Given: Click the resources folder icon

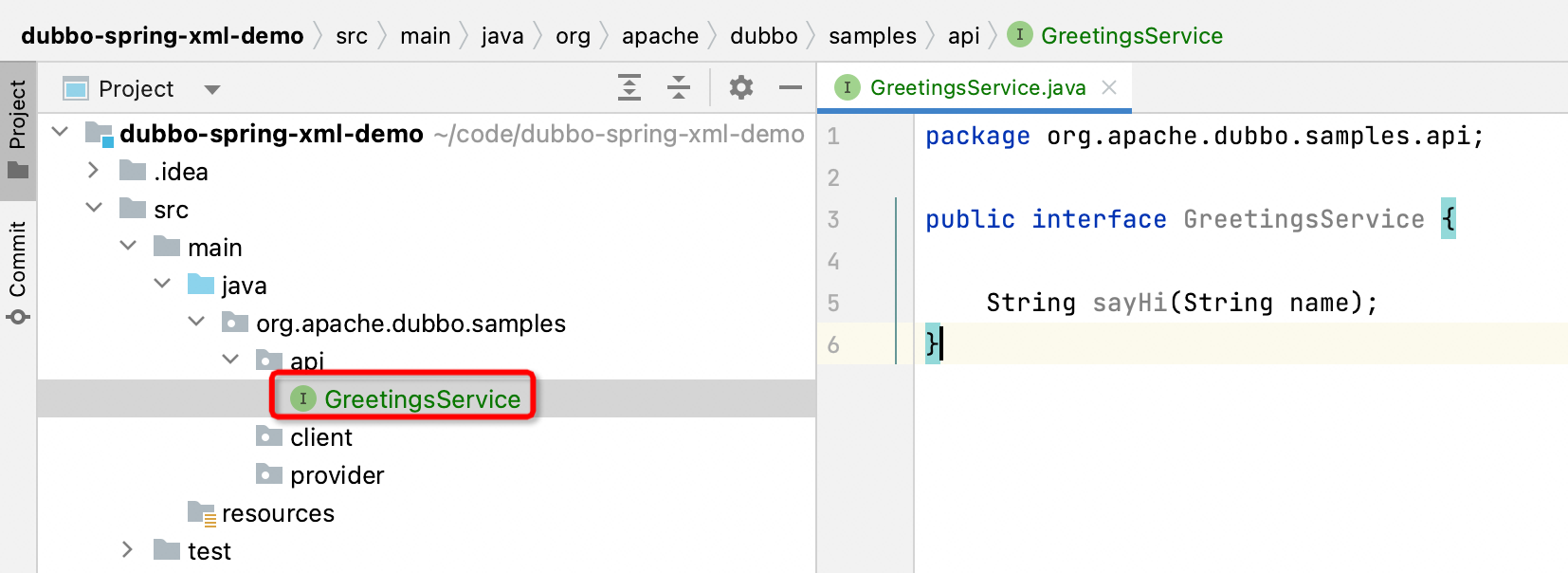Looking at the screenshot, I should (x=201, y=513).
